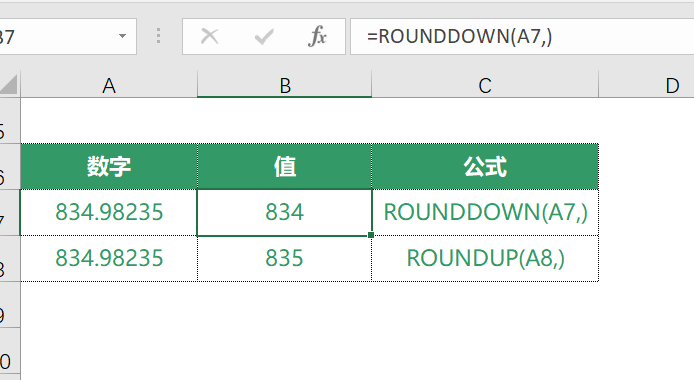Select the 公式 header cell

pos(485,167)
